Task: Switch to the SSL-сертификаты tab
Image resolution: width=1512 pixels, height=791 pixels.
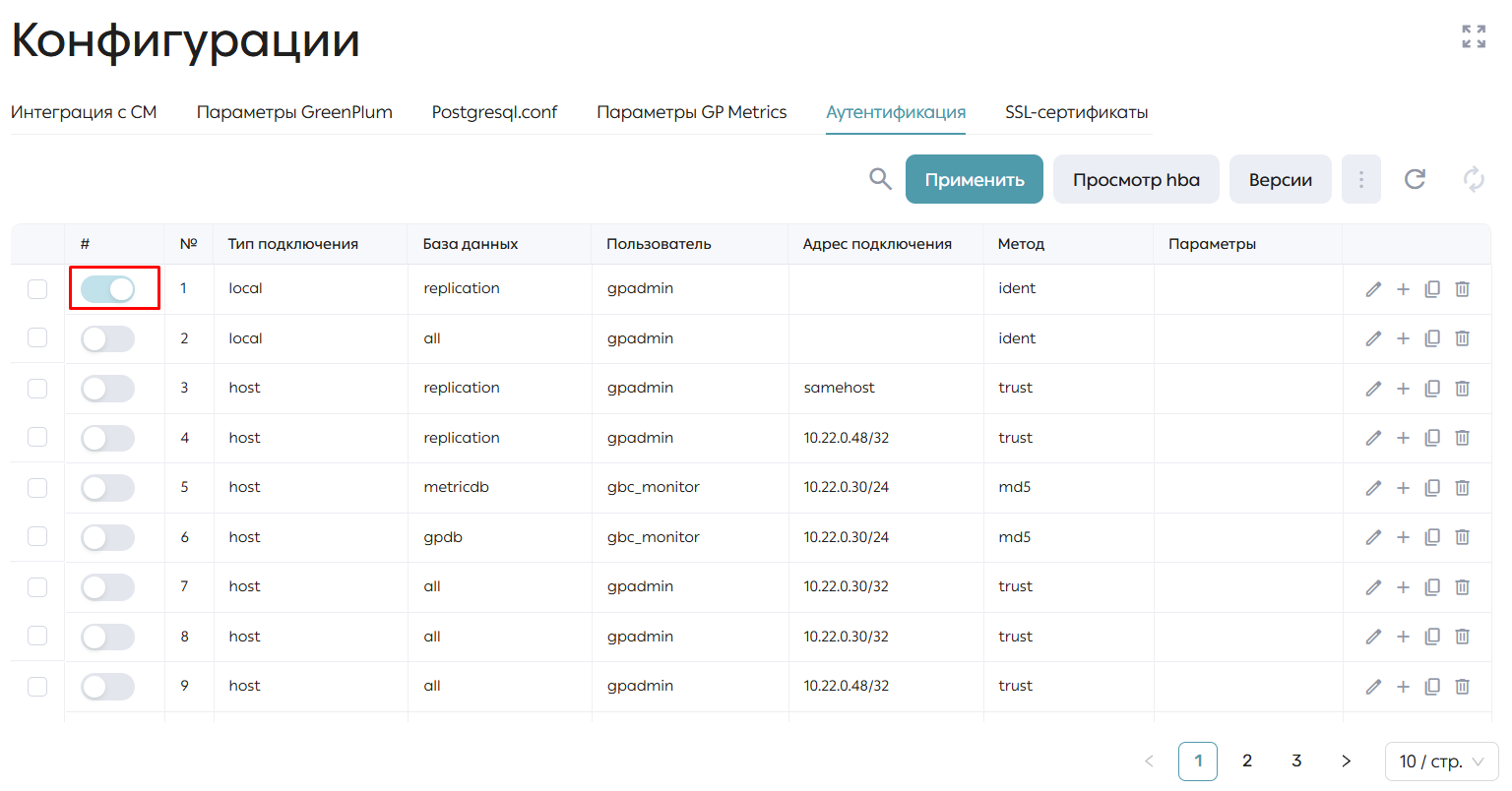Action: (x=1077, y=112)
